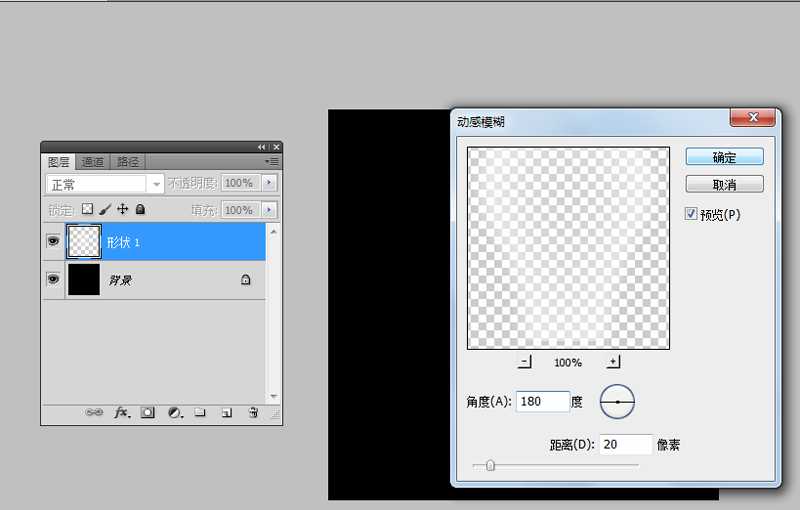The width and height of the screenshot is (800, 510).
Task: Uncheck the 预览 preview checkbox
Action: click(x=691, y=214)
